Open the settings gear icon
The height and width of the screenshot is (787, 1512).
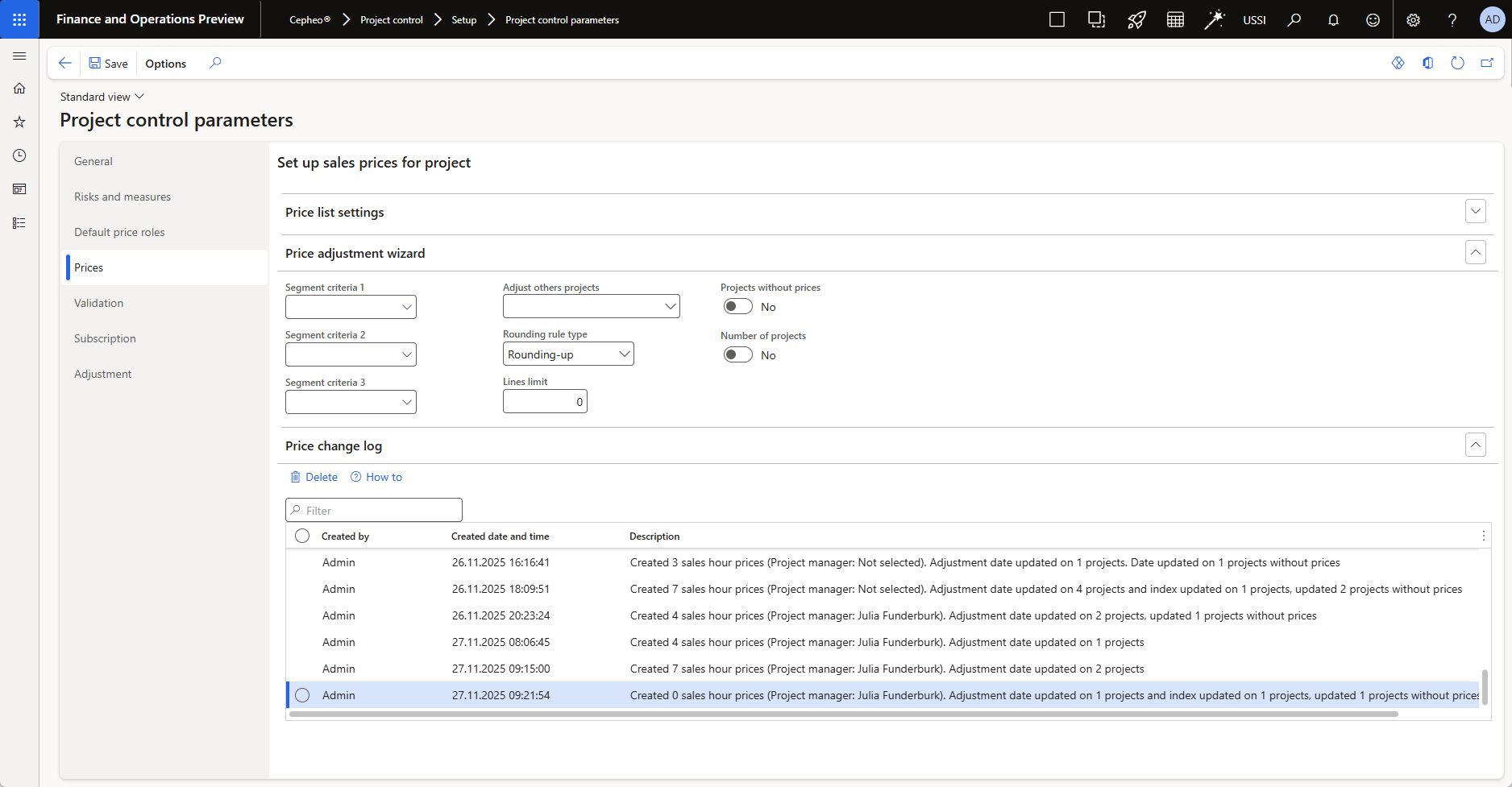[1413, 20]
